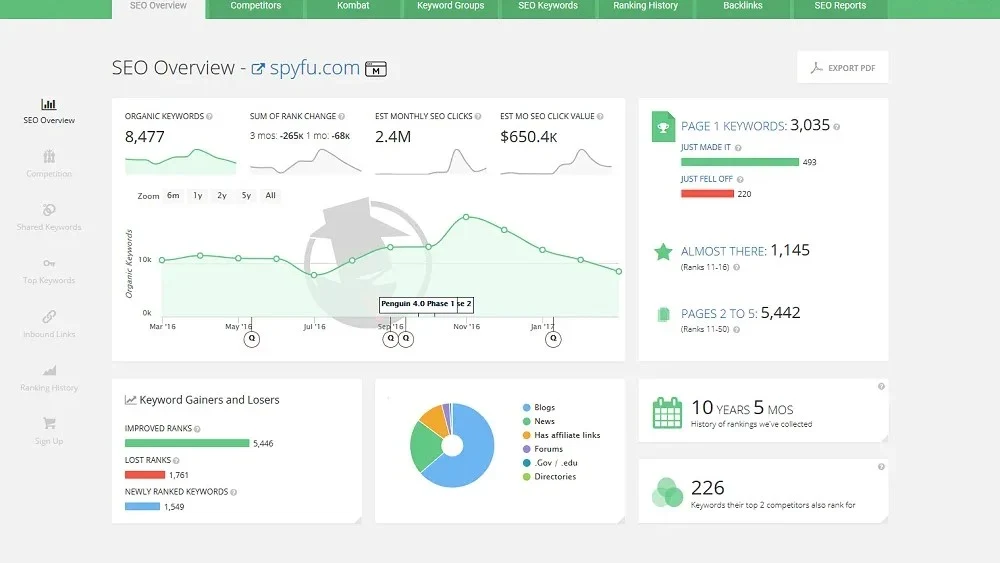Click help icon on 226 keywords card
Viewport: 1000px width, 563px height.
881,467
